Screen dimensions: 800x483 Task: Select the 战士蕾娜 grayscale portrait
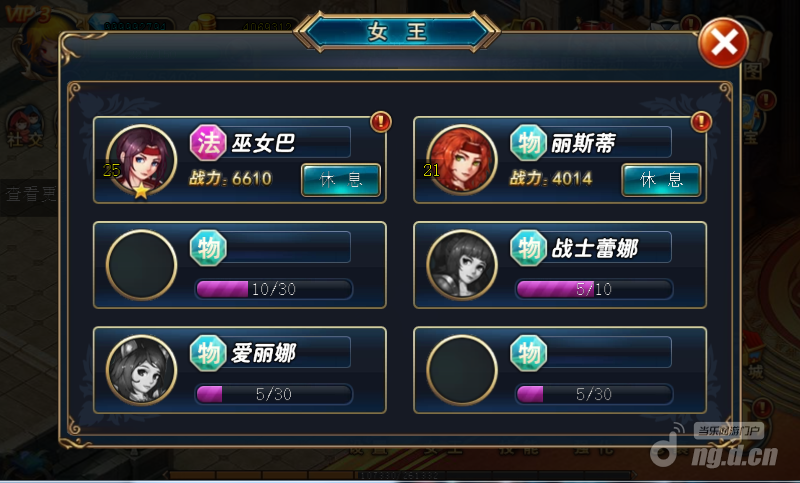point(462,265)
